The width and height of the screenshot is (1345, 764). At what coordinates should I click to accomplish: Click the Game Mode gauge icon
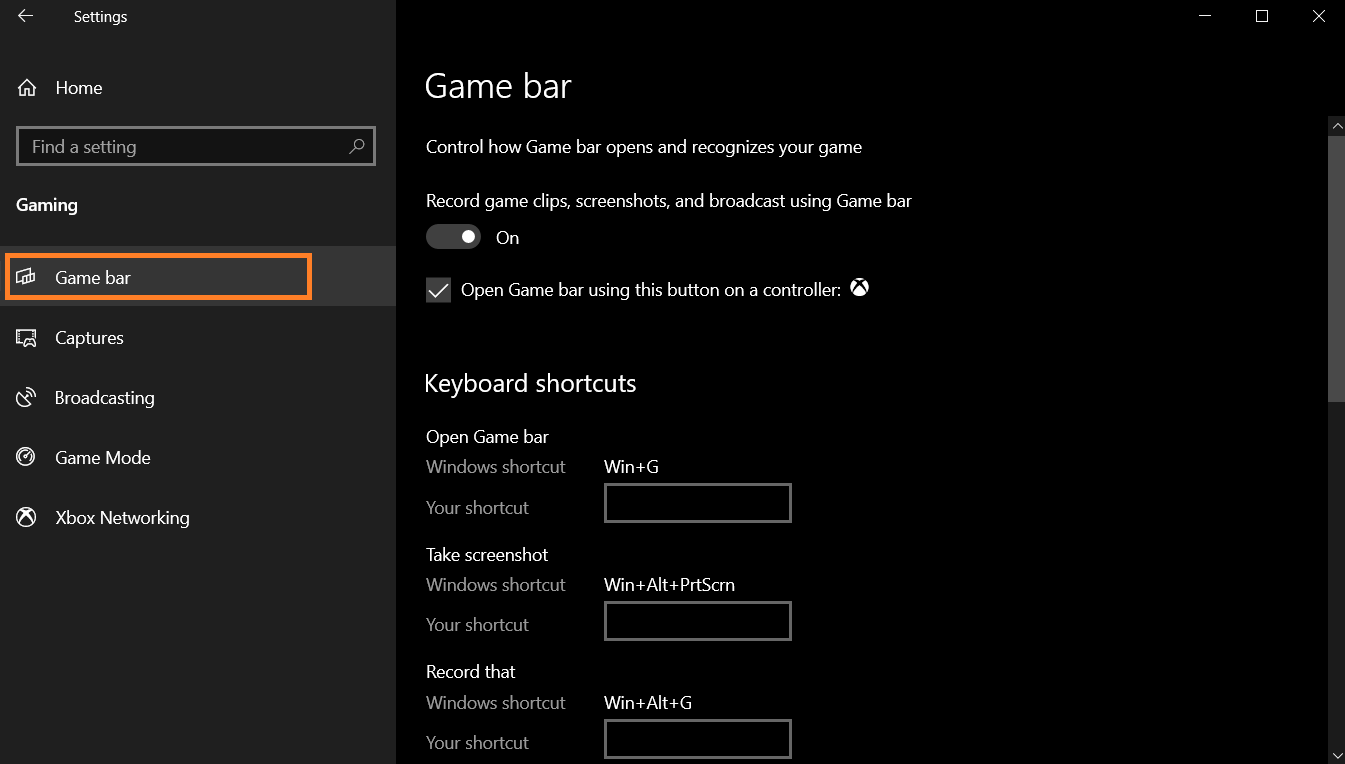click(27, 457)
